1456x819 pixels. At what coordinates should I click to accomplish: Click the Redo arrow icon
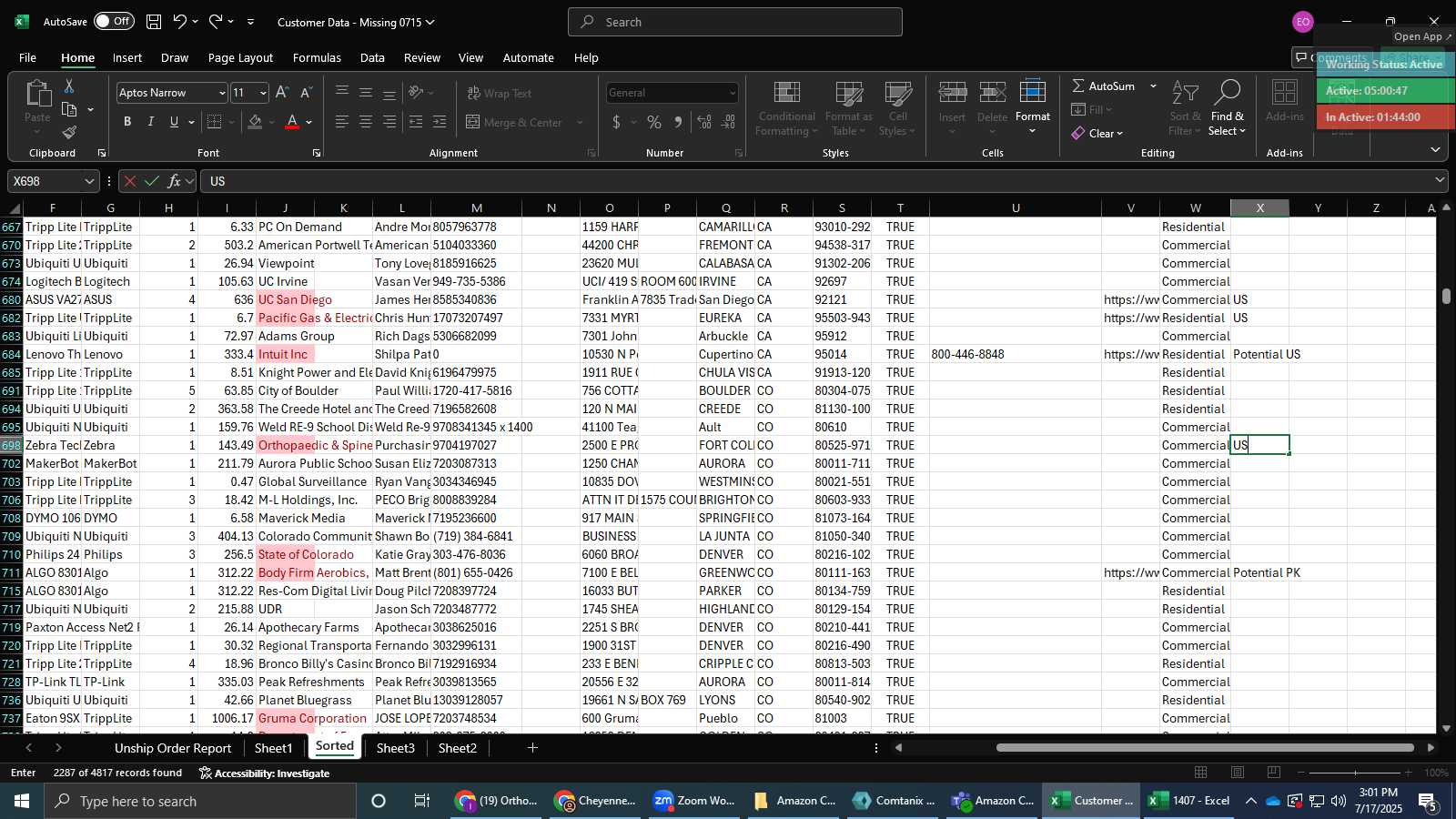click(x=216, y=21)
